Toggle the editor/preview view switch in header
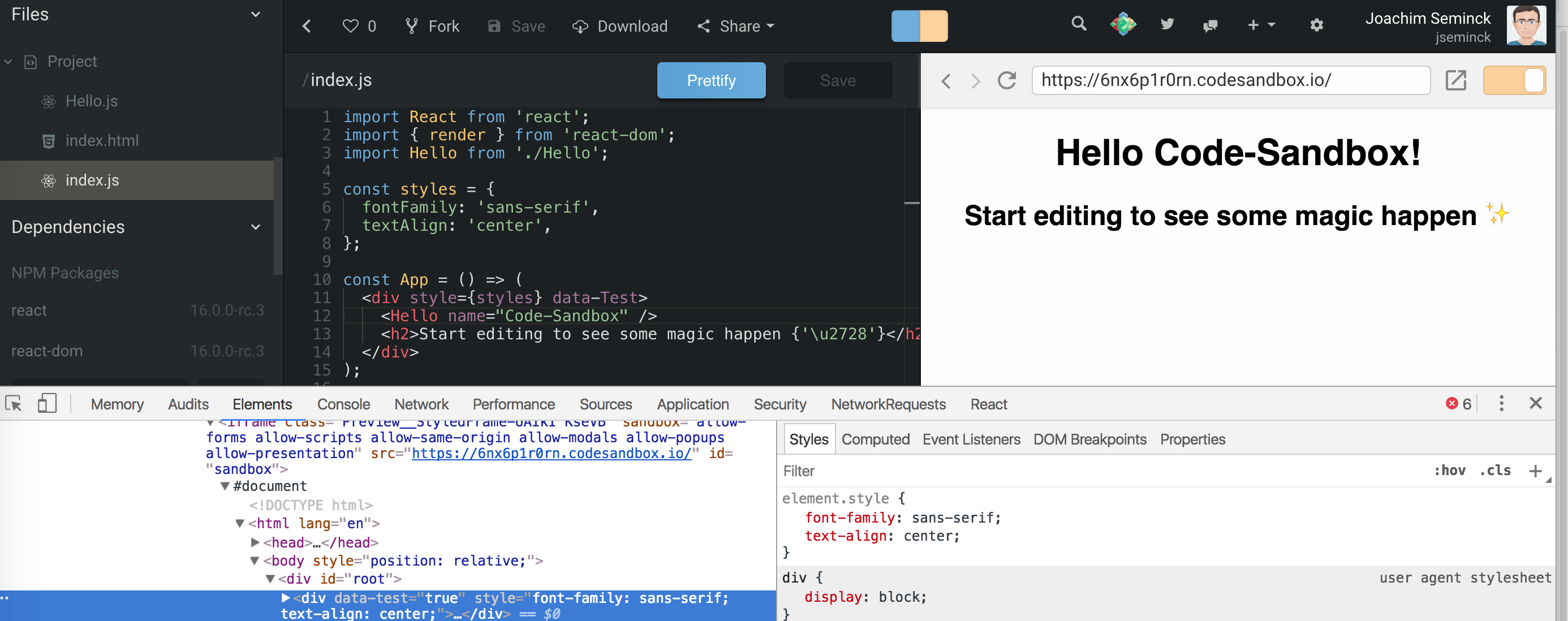Viewport: 1568px width, 621px height. 919,26
